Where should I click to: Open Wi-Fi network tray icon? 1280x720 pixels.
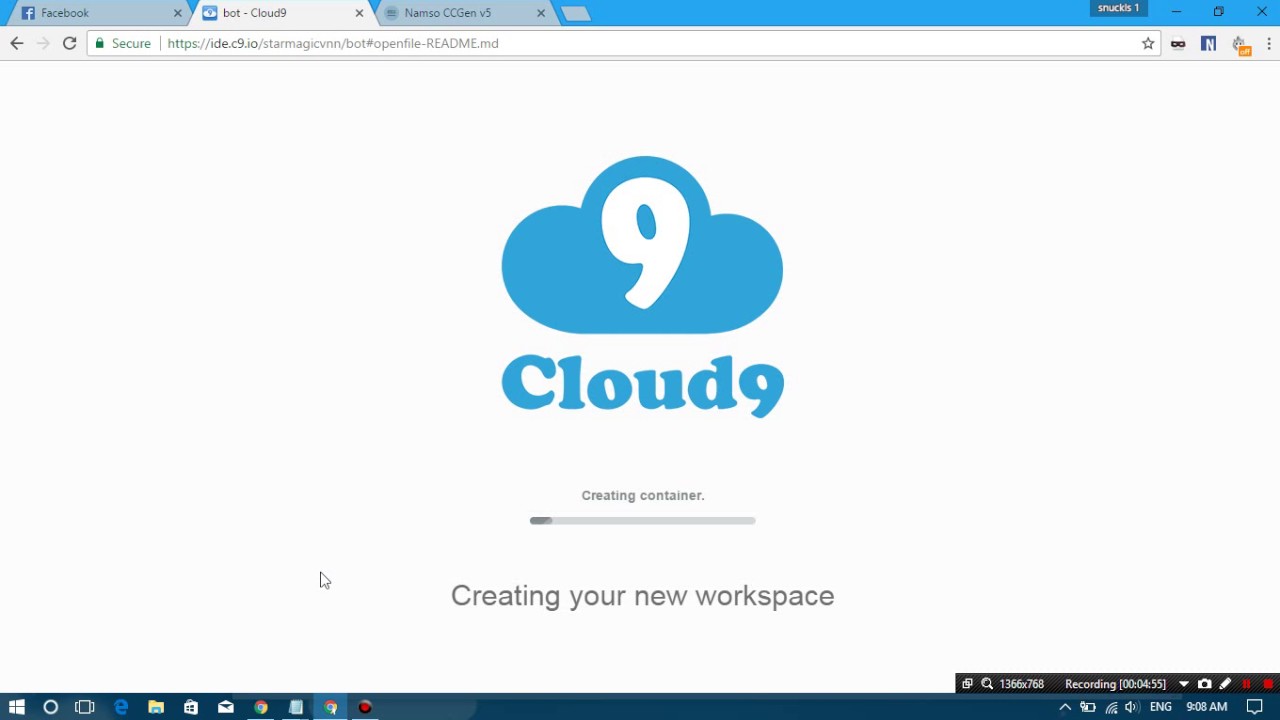coord(1111,707)
